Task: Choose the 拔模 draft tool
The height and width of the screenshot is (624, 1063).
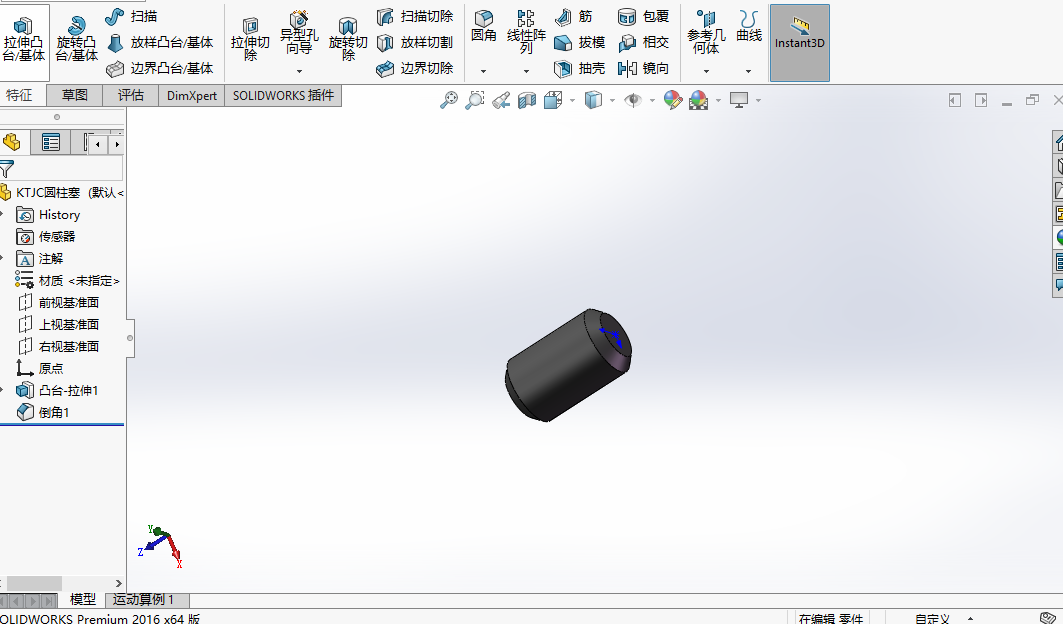Action: pos(580,42)
